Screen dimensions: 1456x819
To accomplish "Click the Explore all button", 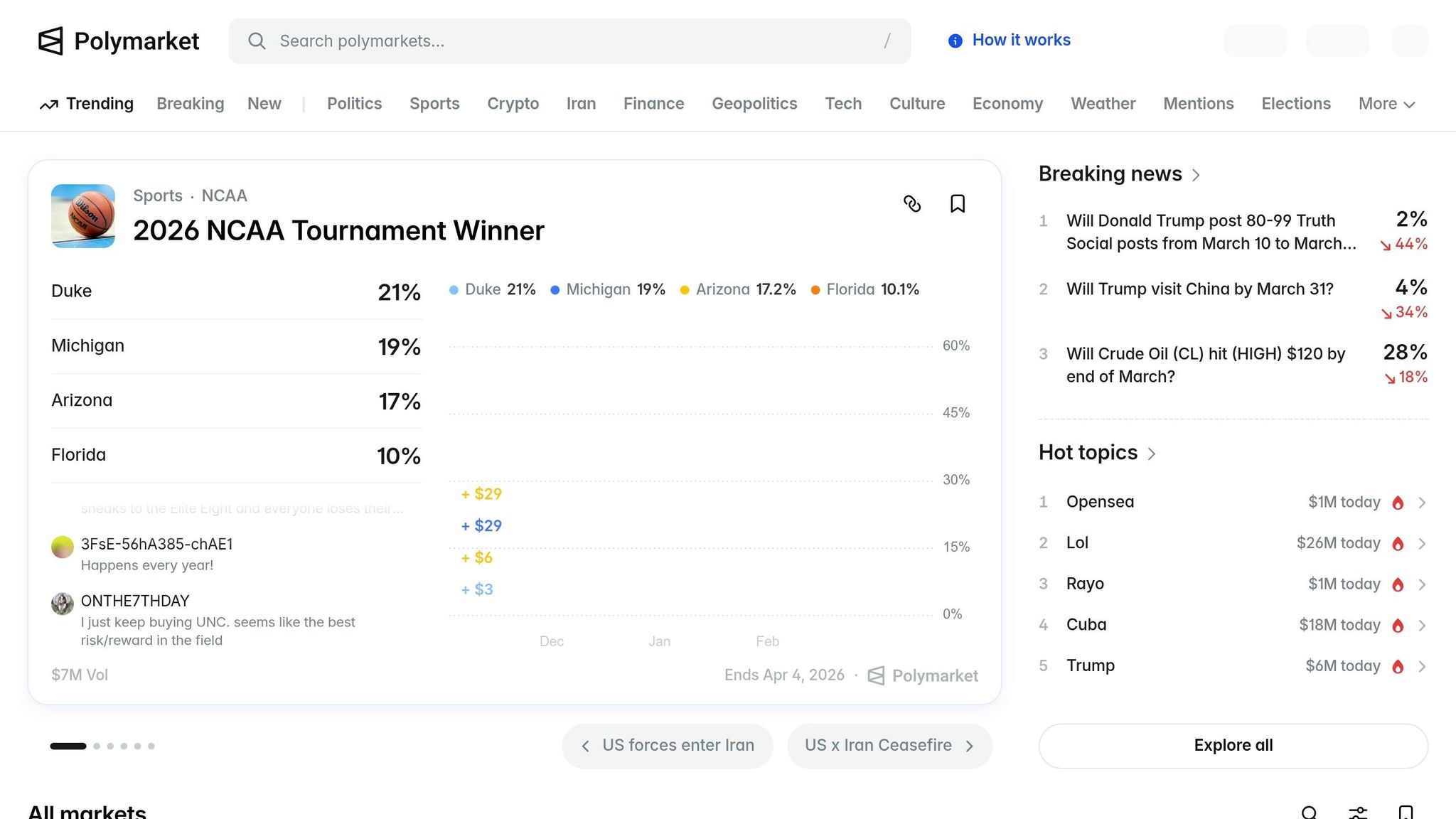I will coord(1233,746).
